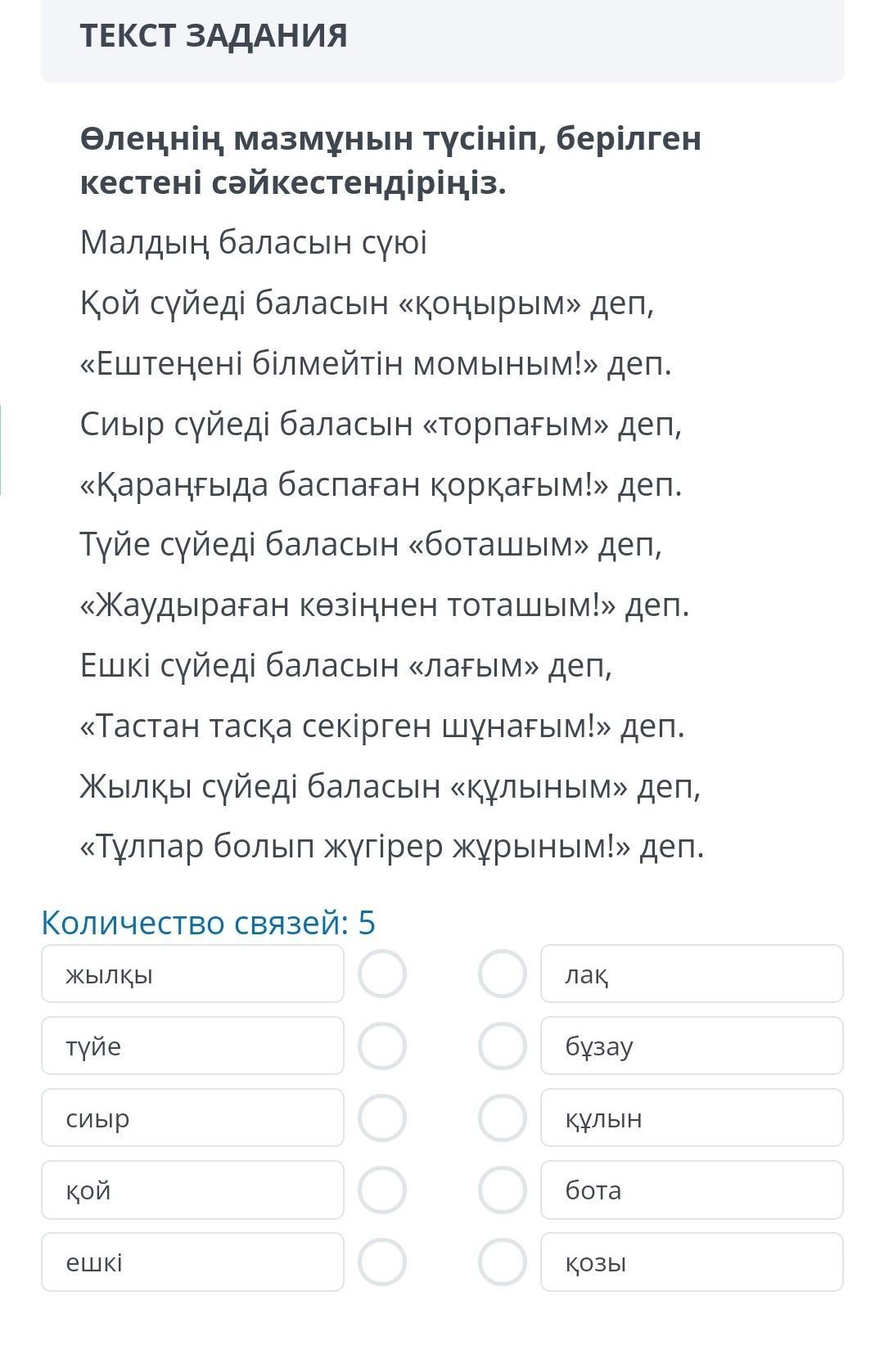Click the қой answer box
Viewport: 884px width, 1372px height.
coord(192,1190)
